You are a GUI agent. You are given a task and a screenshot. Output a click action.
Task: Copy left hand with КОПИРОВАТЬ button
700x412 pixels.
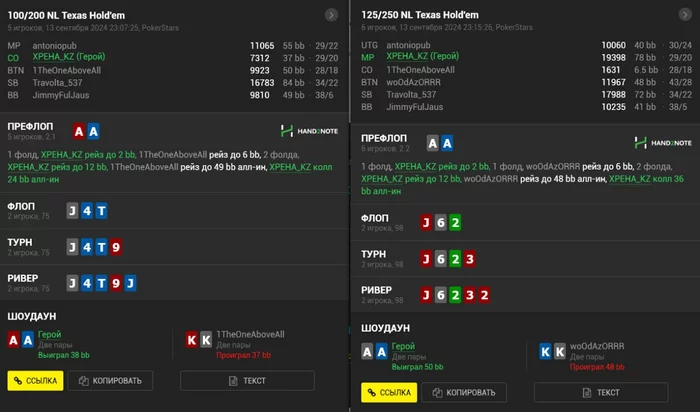110,381
